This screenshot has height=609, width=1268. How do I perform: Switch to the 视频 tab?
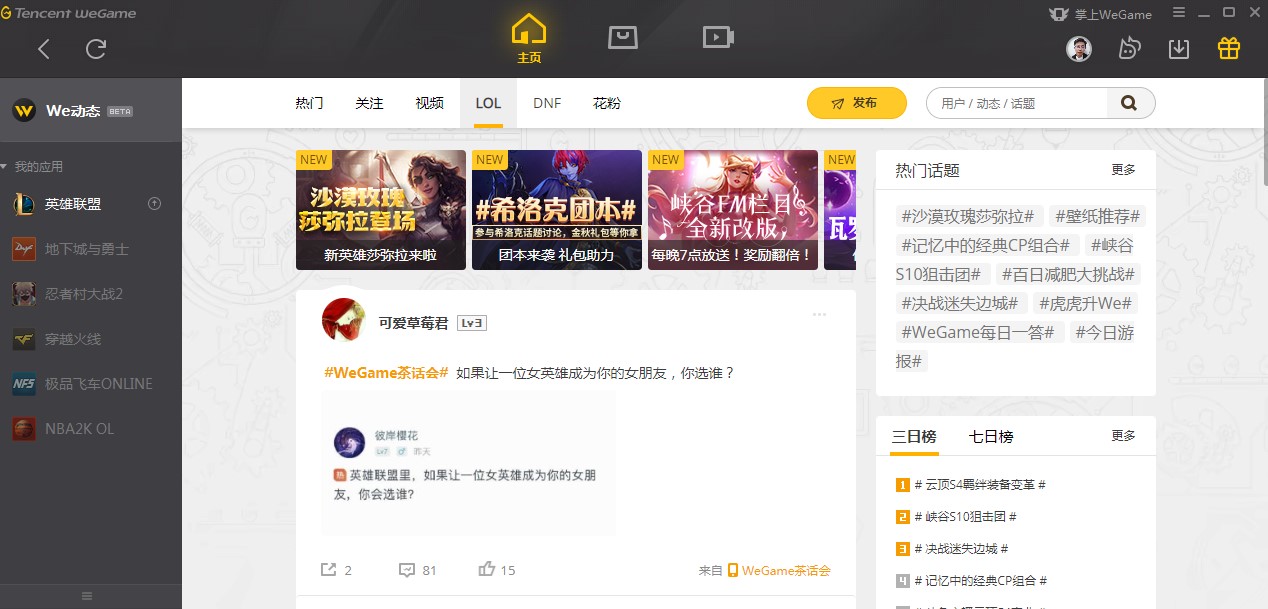click(429, 103)
